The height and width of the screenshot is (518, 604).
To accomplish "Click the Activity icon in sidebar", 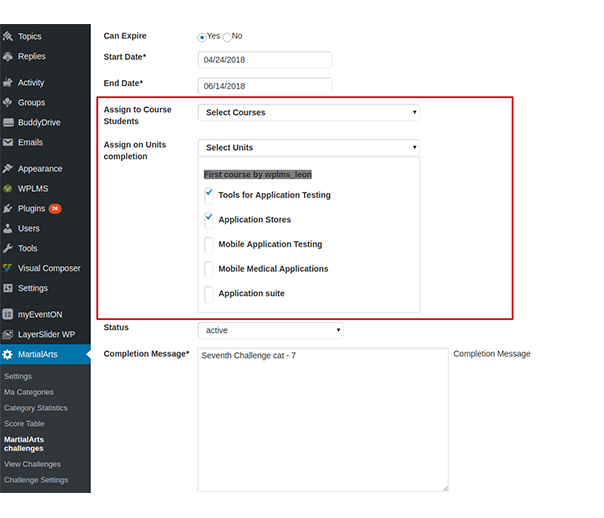I will (x=8, y=83).
